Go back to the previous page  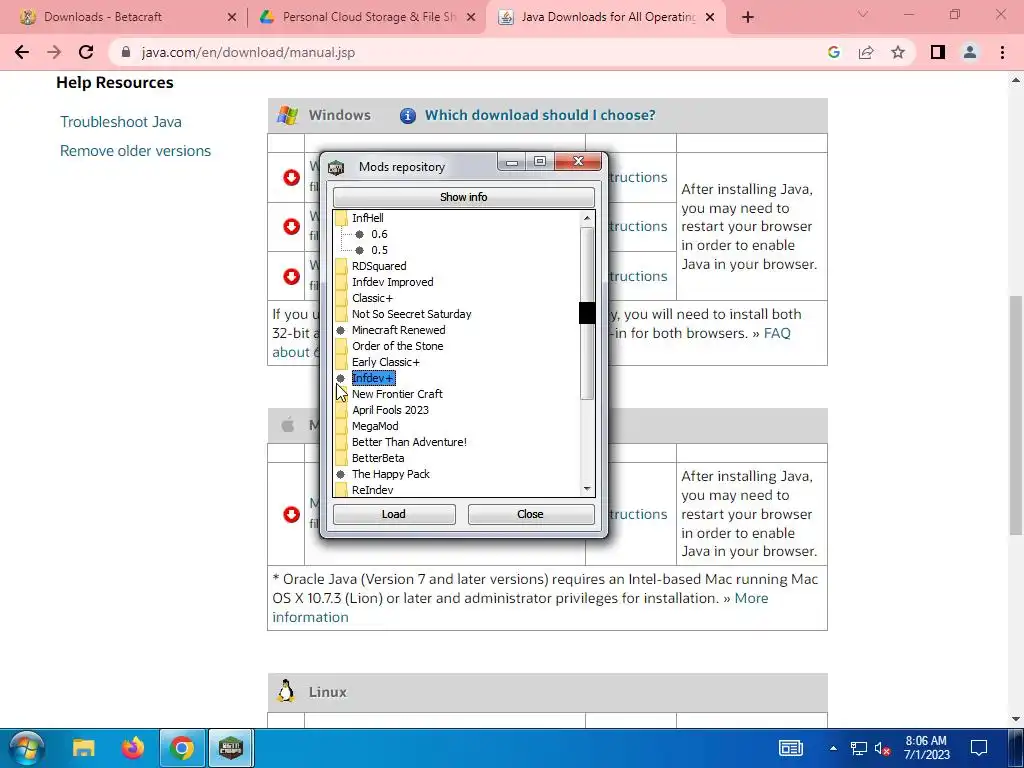(22, 52)
